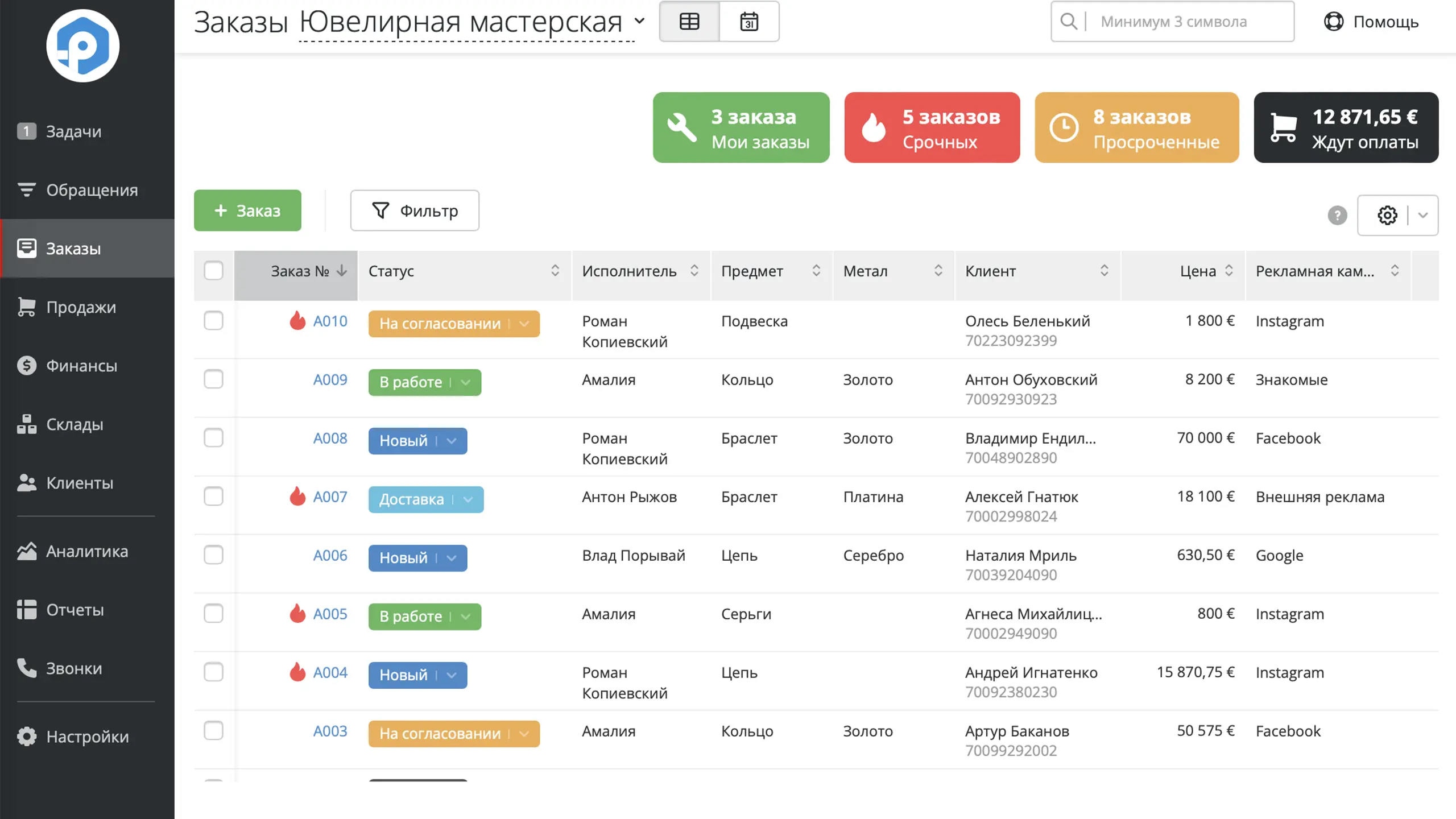Image resolution: width=1456 pixels, height=819 pixels.
Task: Open order link A007
Action: (330, 497)
